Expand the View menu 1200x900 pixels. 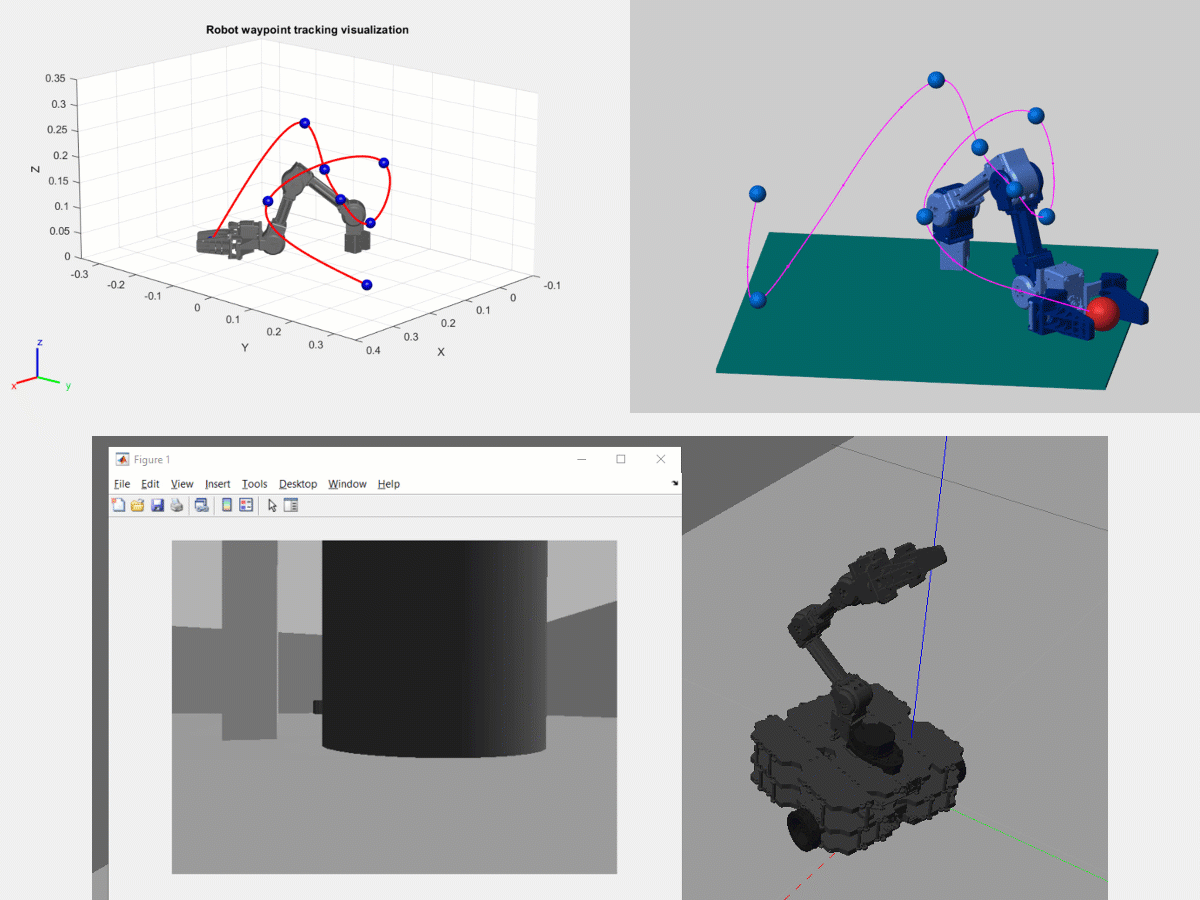pyautogui.click(x=182, y=484)
